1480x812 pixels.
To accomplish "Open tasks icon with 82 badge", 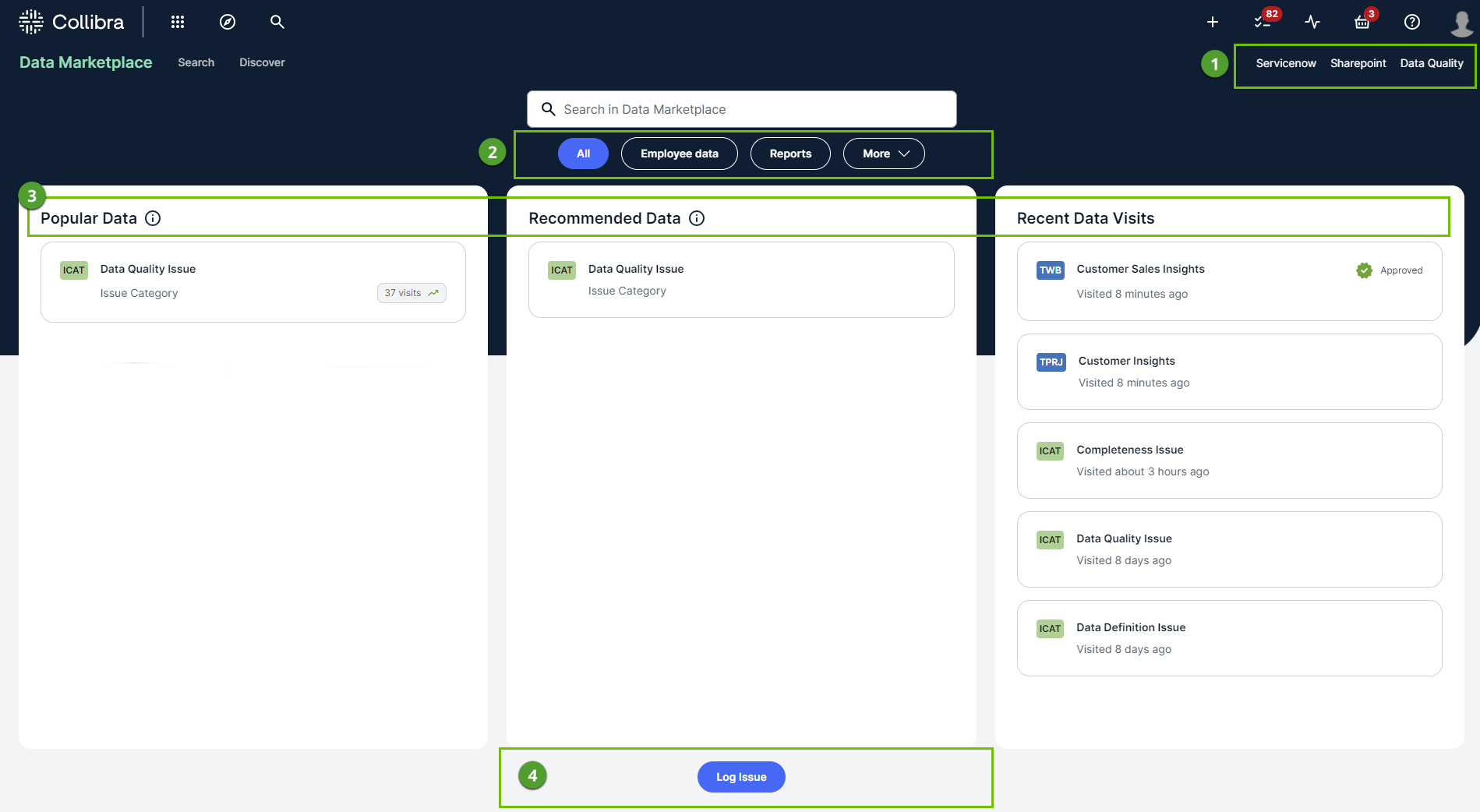I will pos(1263,22).
